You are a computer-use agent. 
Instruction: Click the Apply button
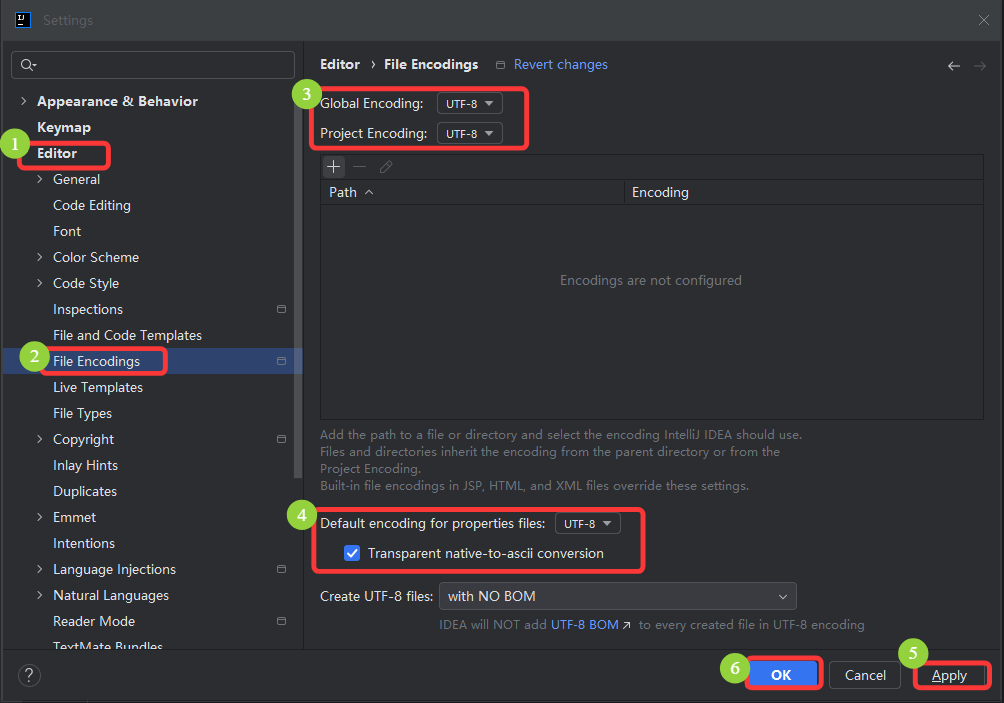click(950, 675)
